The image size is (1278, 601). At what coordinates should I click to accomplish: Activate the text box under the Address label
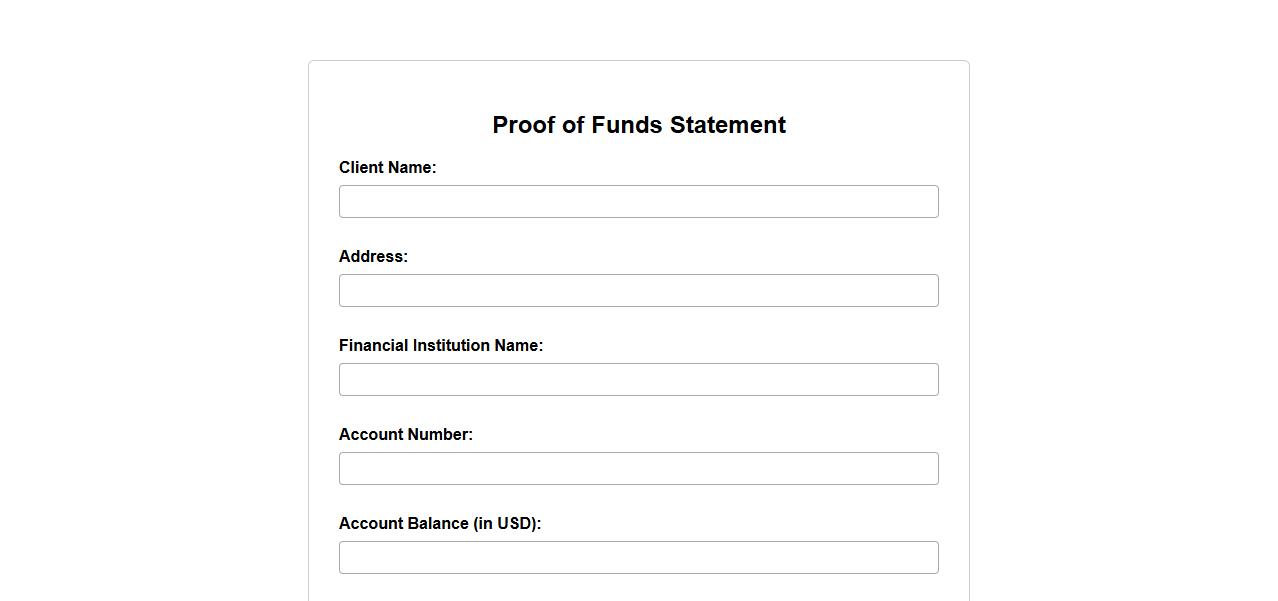point(638,290)
